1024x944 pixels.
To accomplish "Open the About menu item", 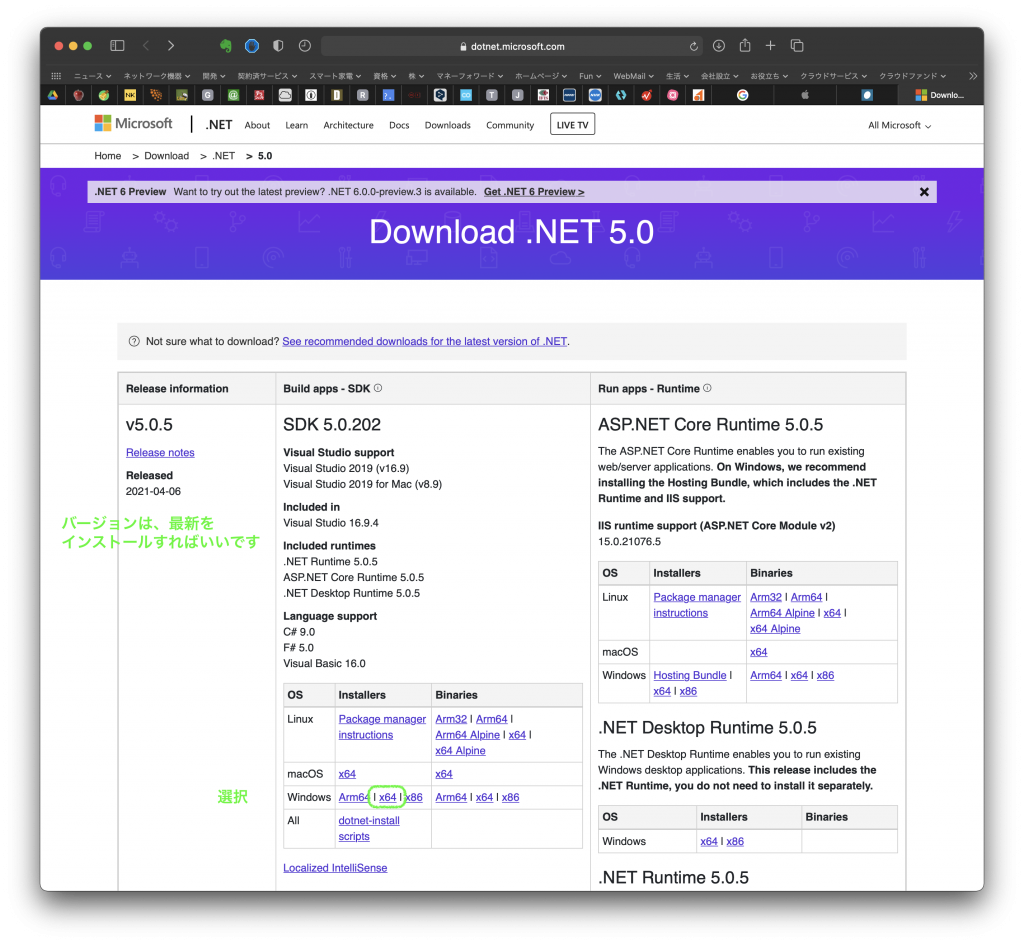I will coord(257,125).
